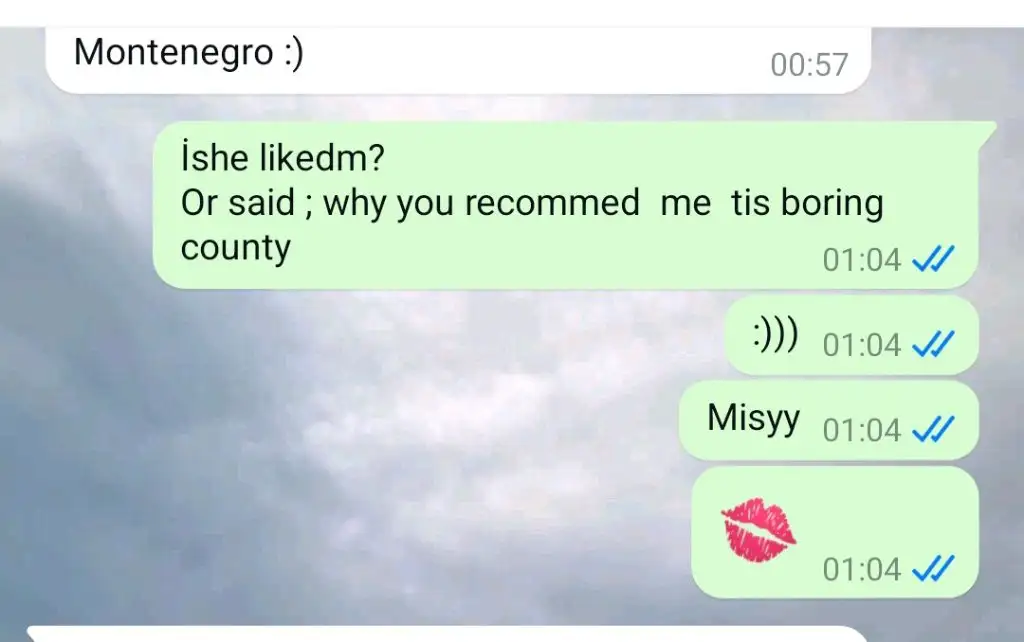Viewport: 1024px width, 642px height.
Task: Tap the 01:04 timestamp under the kiss emoji
Action: [x=862, y=570]
